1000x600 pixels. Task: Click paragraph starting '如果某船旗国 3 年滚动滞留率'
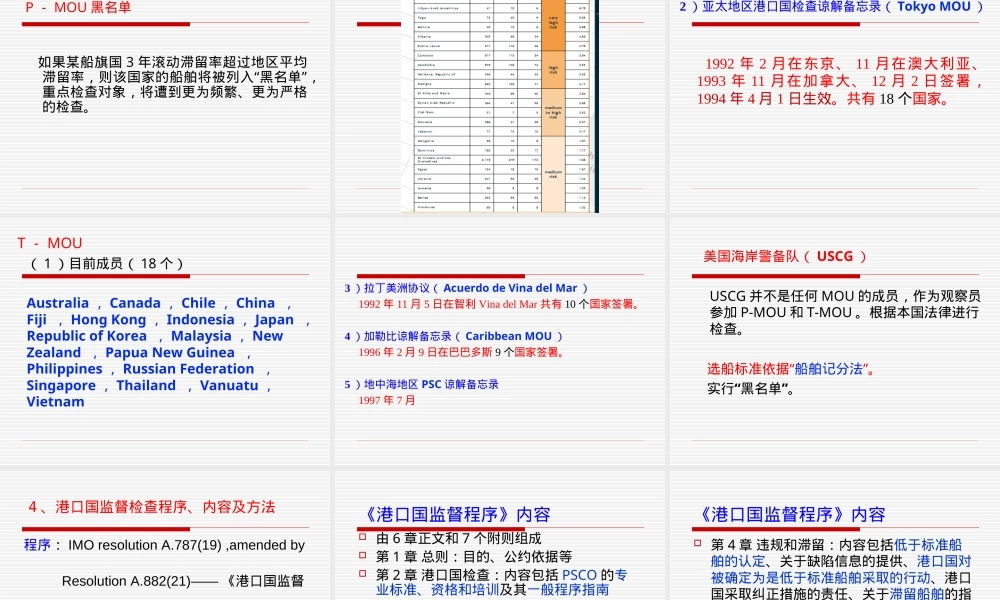(177, 84)
